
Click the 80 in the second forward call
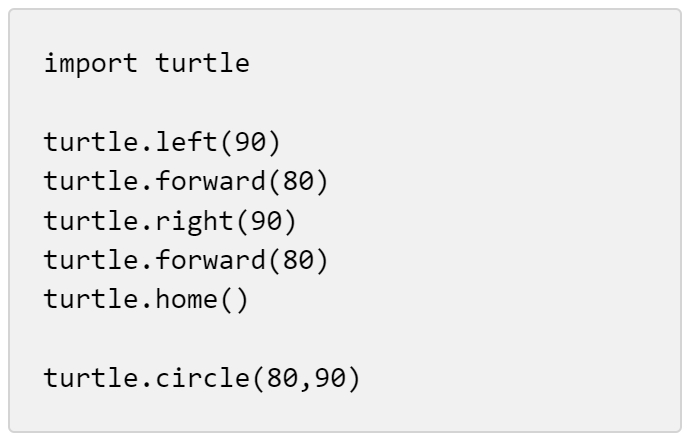(296, 260)
